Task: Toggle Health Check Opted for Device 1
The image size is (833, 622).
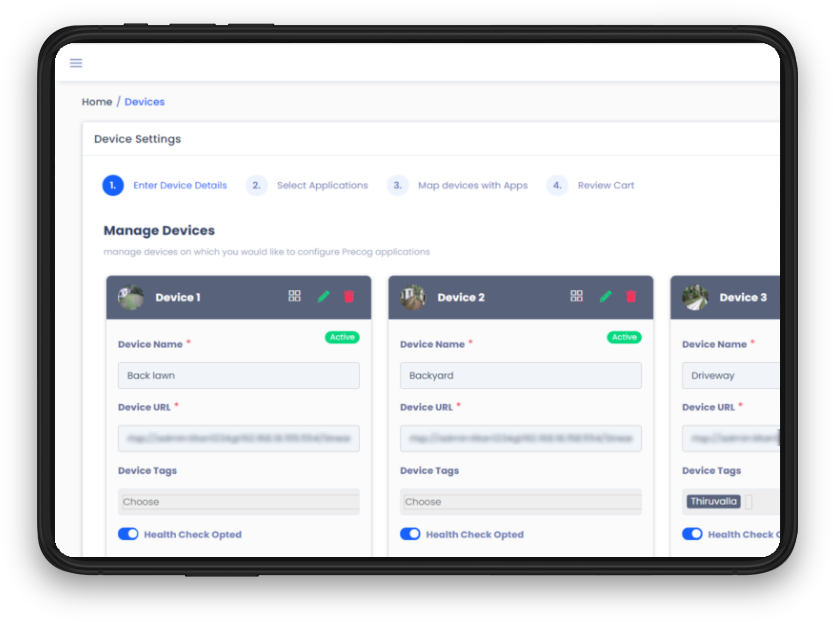Action: coord(128,534)
